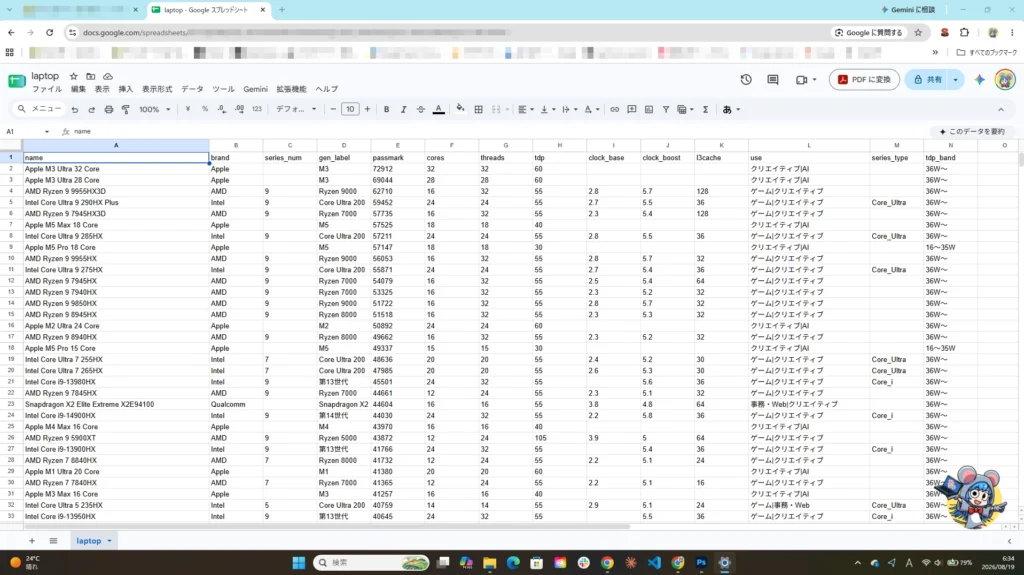The width and height of the screenshot is (1024, 575).
Task: Insert a chart from toolbar
Action: (648, 110)
